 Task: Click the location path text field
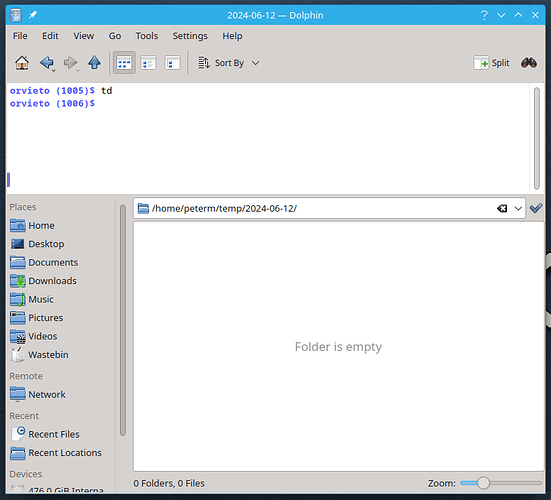click(x=323, y=208)
